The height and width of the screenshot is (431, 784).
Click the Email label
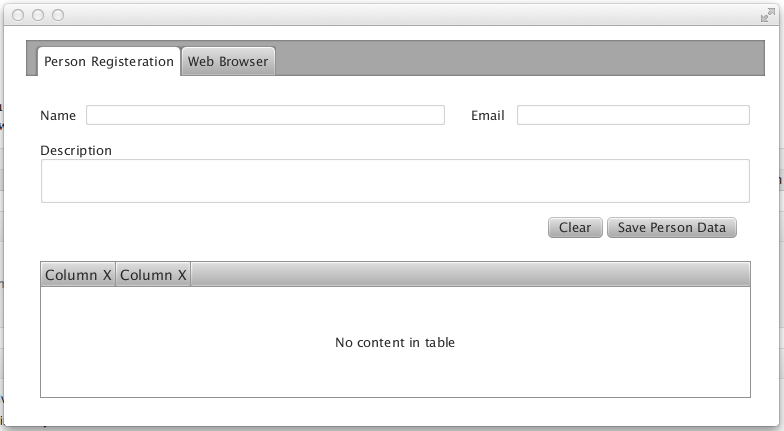pyautogui.click(x=488, y=116)
